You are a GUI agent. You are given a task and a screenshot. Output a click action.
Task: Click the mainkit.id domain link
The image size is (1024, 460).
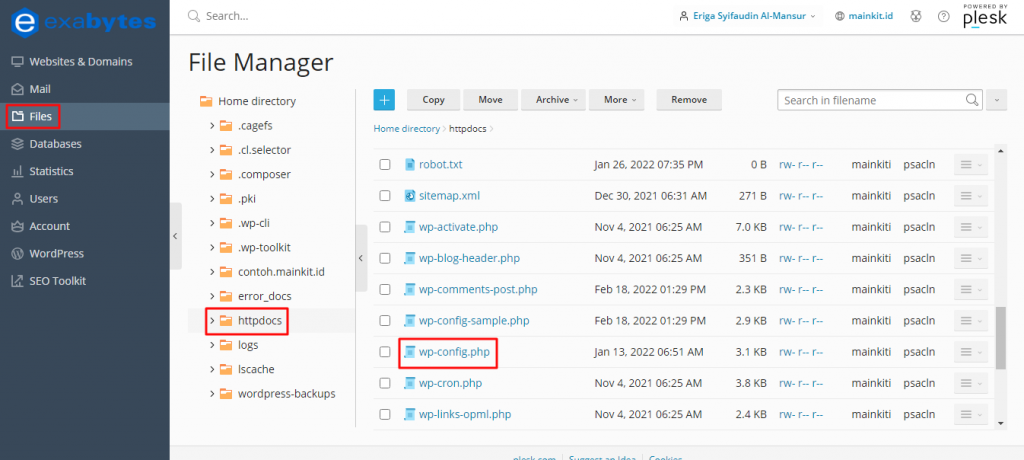click(871, 16)
